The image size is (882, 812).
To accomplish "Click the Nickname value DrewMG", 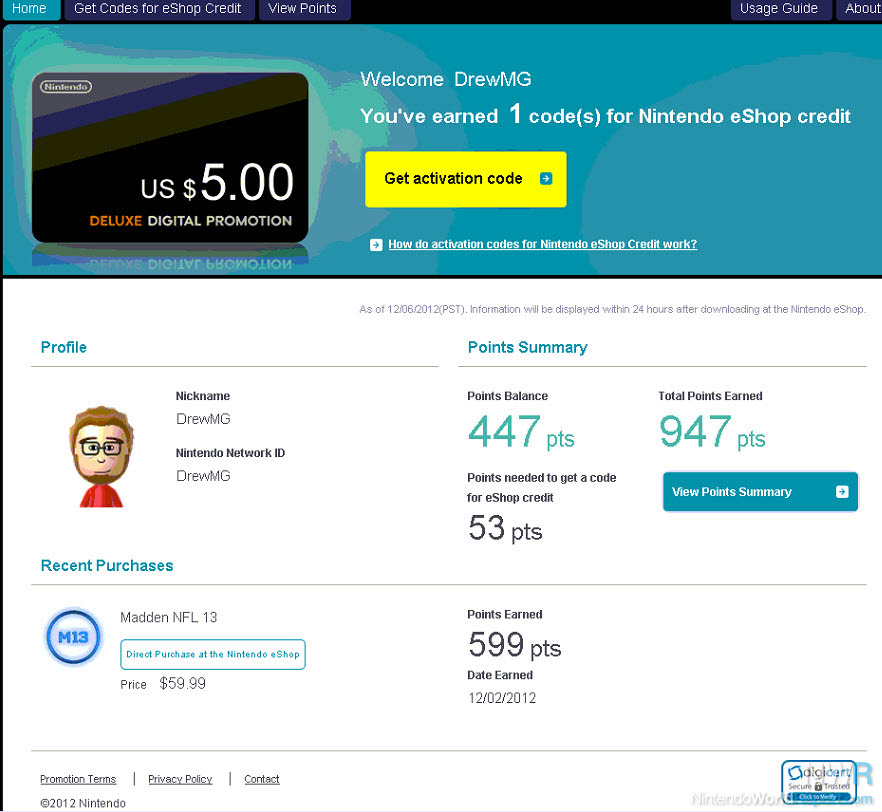I will [x=203, y=419].
